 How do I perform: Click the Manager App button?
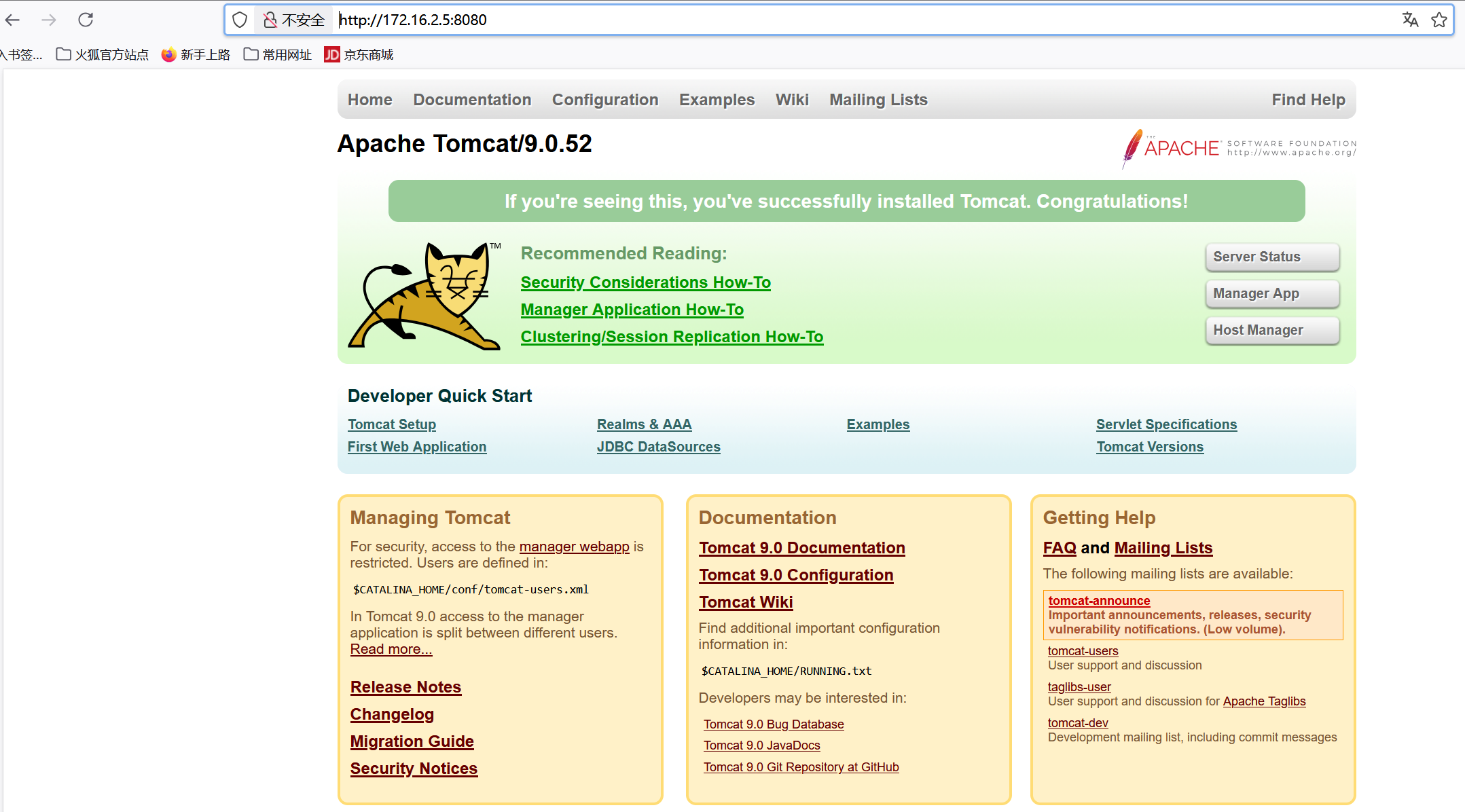1272,293
